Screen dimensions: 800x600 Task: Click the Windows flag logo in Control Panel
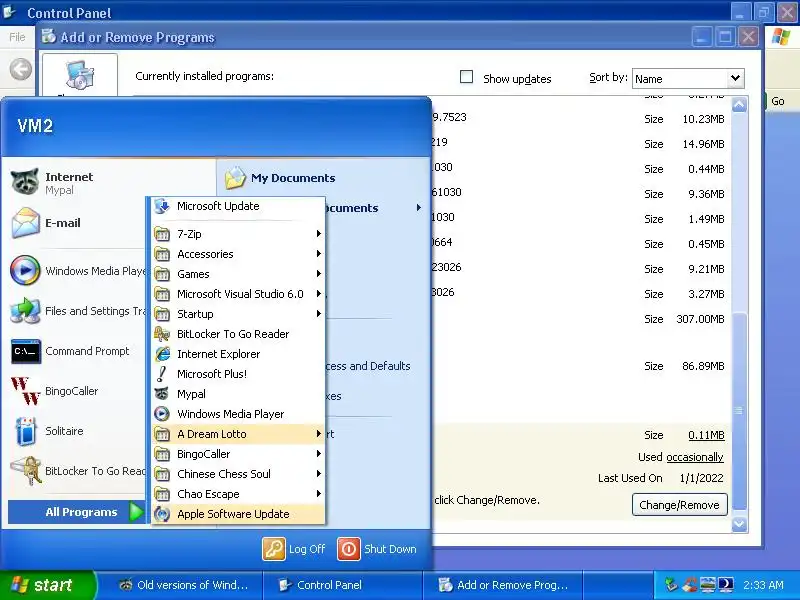point(781,37)
